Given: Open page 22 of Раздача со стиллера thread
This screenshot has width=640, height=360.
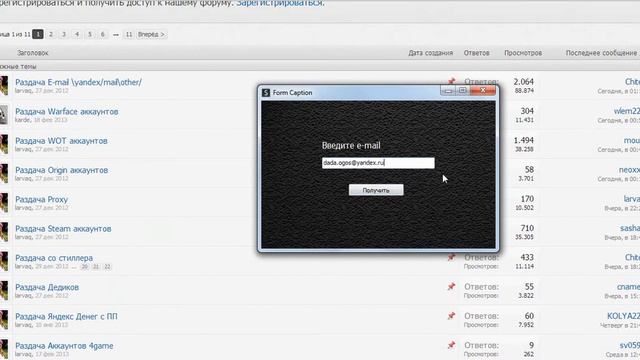Looking at the screenshot, I should (x=107, y=267).
